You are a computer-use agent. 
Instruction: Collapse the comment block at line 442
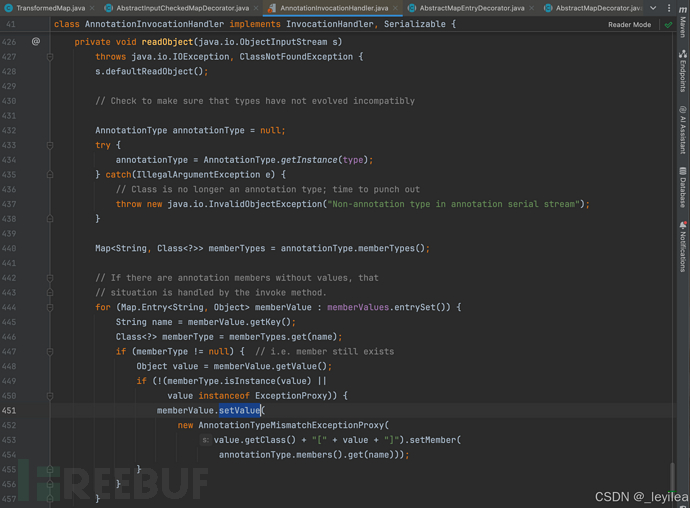50,278
